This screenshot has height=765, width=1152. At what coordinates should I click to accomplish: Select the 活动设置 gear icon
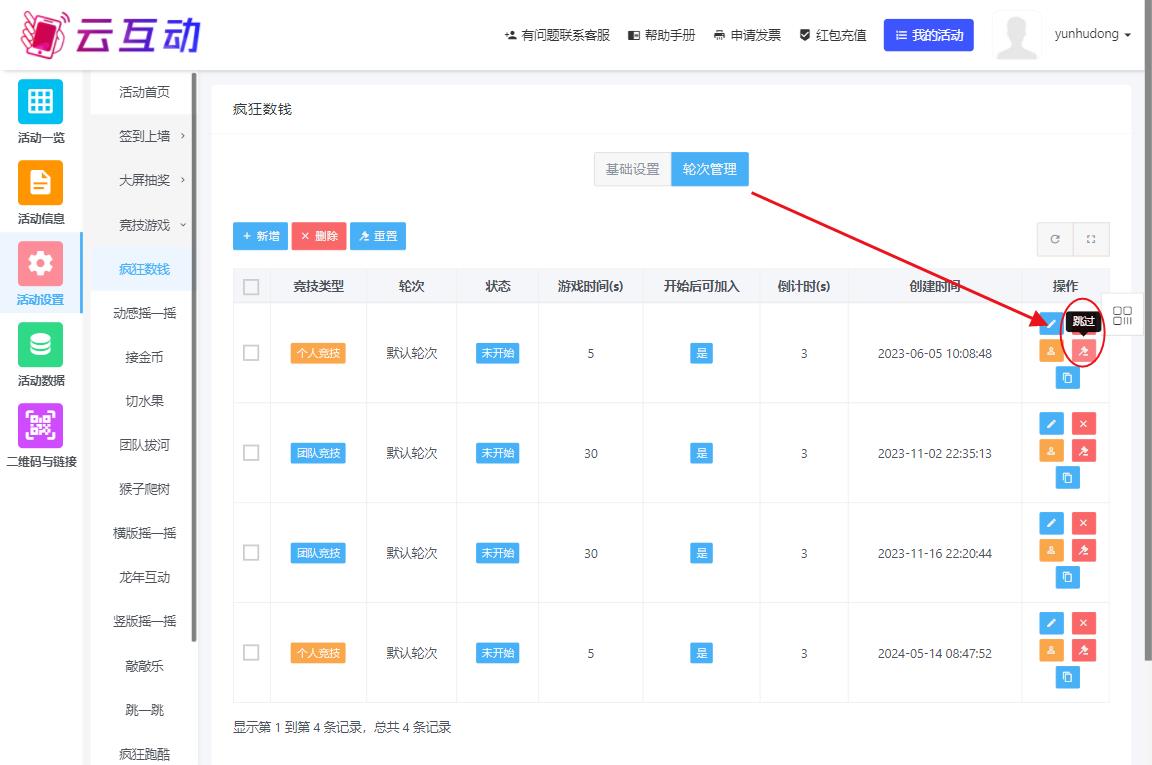coord(40,263)
